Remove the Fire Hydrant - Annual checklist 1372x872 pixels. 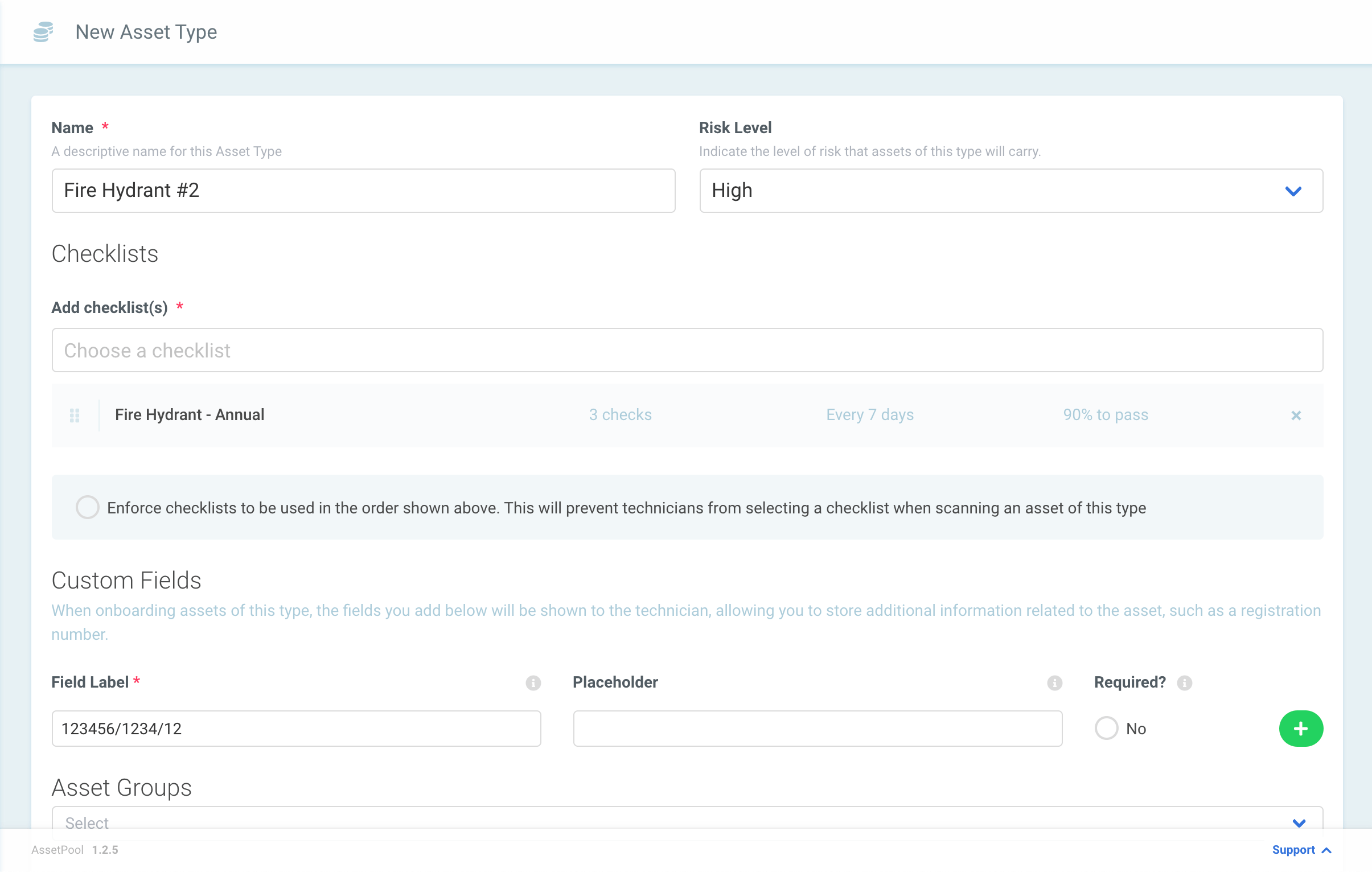coord(1296,415)
